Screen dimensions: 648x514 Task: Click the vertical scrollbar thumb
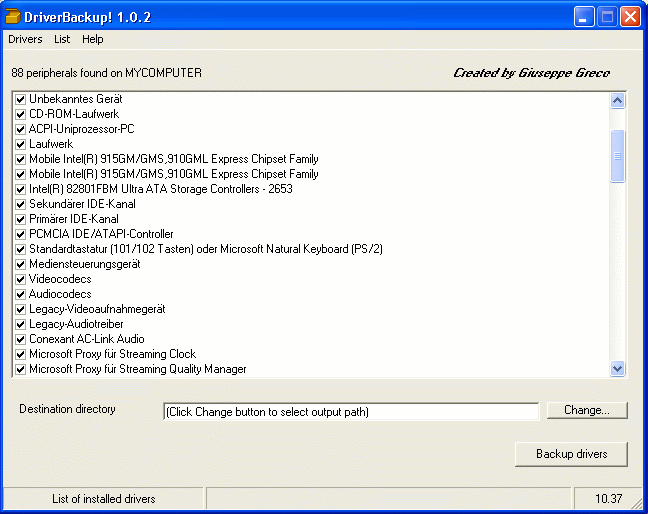pos(617,156)
